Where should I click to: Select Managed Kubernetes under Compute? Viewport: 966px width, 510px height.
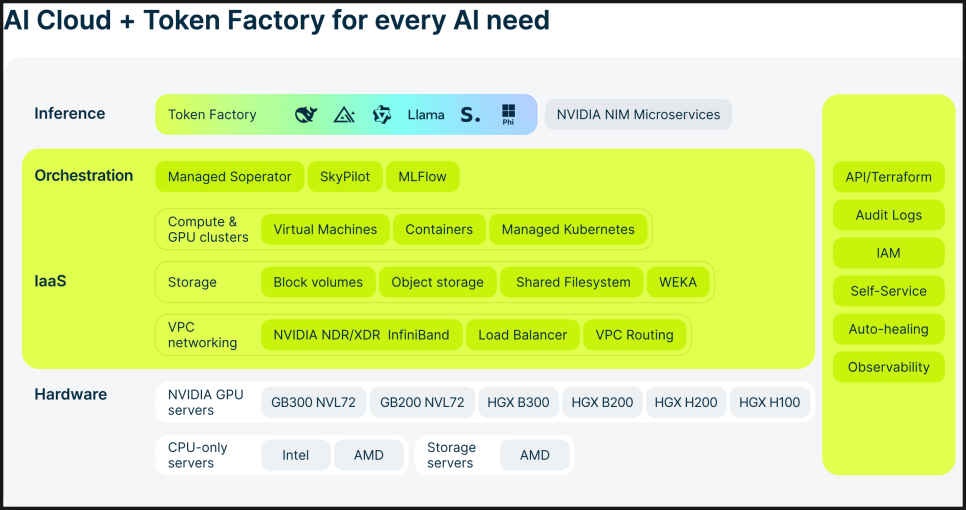click(x=568, y=229)
